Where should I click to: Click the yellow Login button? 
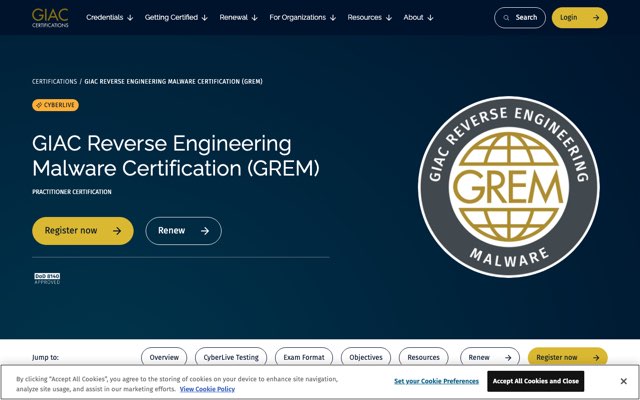point(580,18)
